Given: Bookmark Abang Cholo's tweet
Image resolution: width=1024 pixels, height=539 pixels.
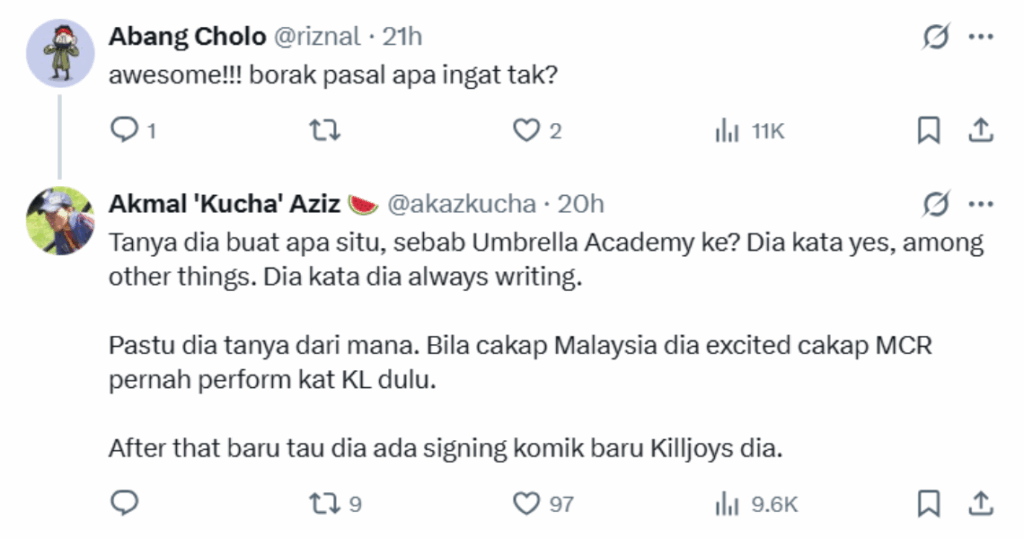Looking at the screenshot, I should coord(929,130).
